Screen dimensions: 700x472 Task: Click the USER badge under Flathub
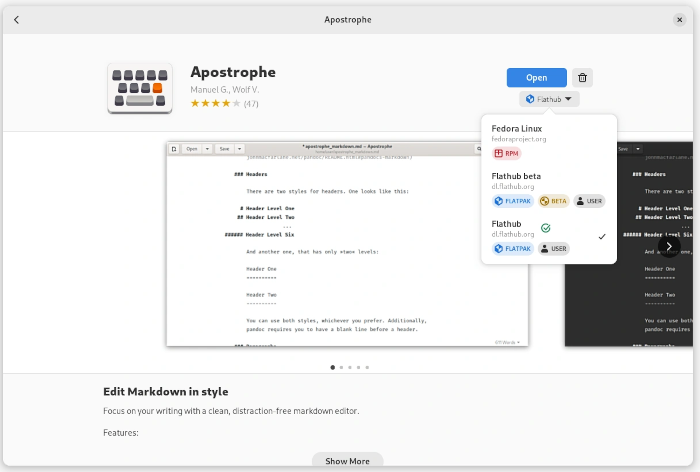click(554, 249)
